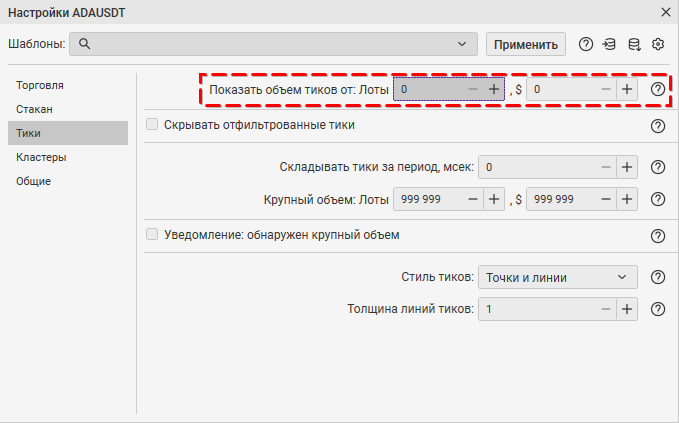Click the Применить button
The image size is (679, 423).
(526, 44)
